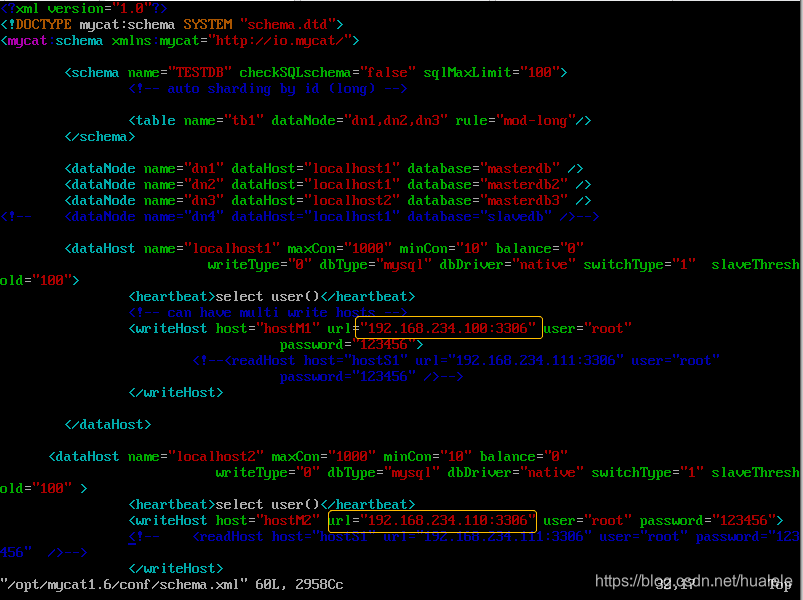
Task: Click the writeHost host hostM2
Action: pyautogui.click(x=290, y=520)
